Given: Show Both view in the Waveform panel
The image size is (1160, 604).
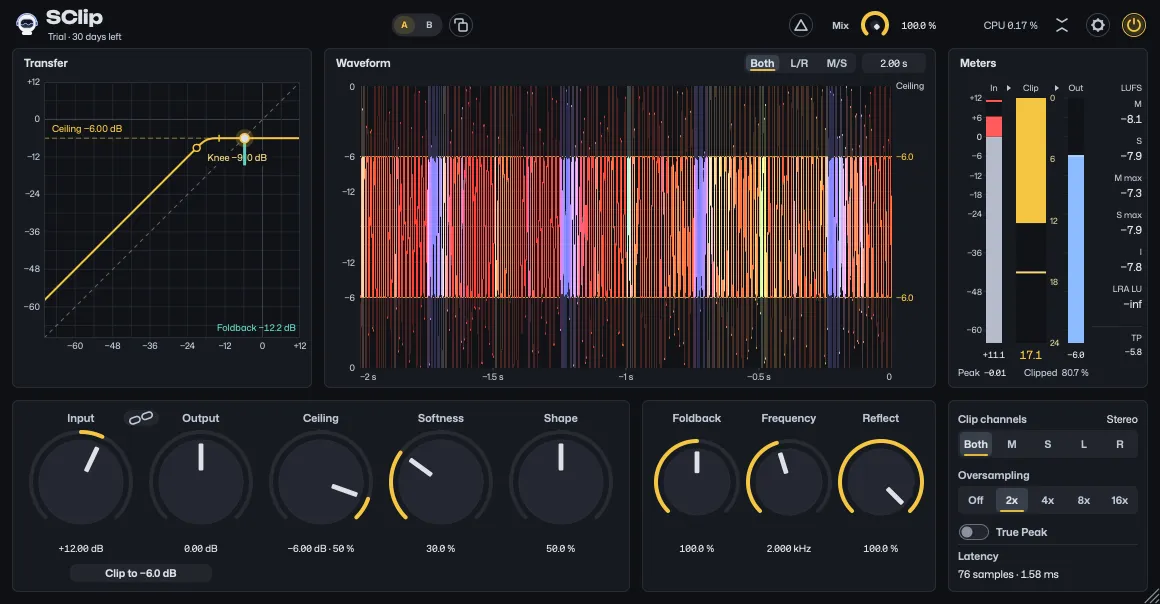Looking at the screenshot, I should click(762, 64).
